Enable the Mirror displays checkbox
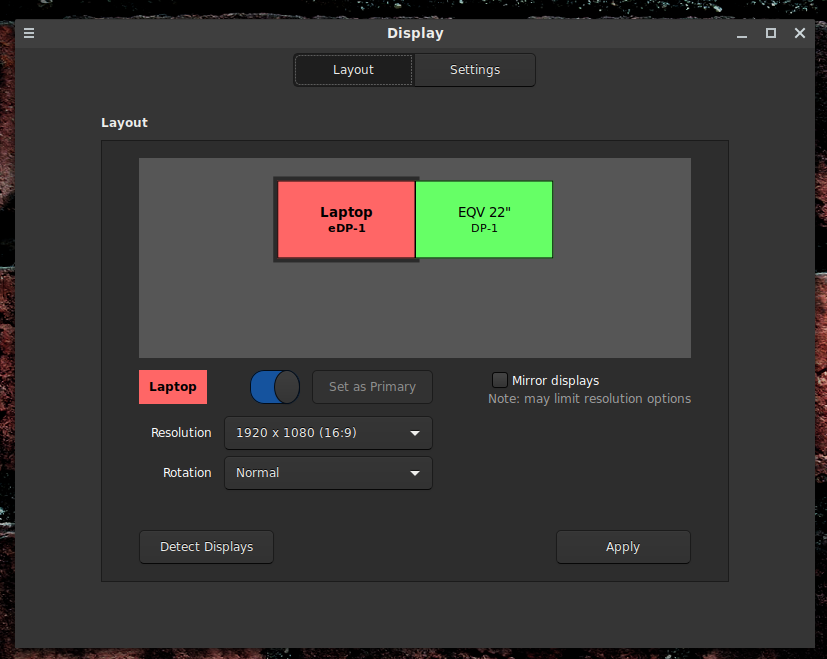This screenshot has width=827, height=659. (500, 380)
